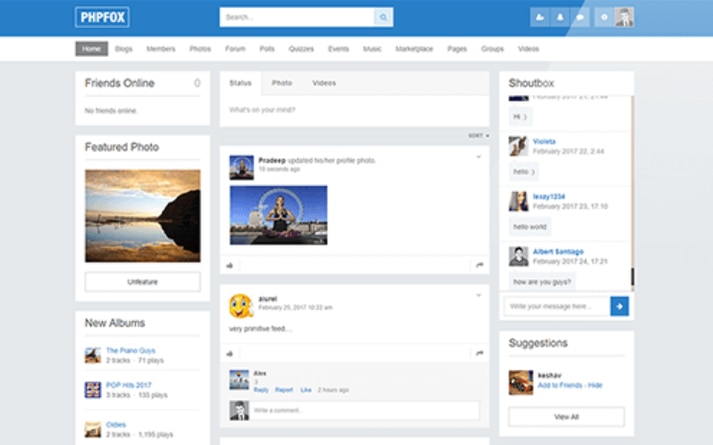The height and width of the screenshot is (445, 713).
Task: Like aiurel's post with thumbs-up icon
Action: (x=230, y=353)
